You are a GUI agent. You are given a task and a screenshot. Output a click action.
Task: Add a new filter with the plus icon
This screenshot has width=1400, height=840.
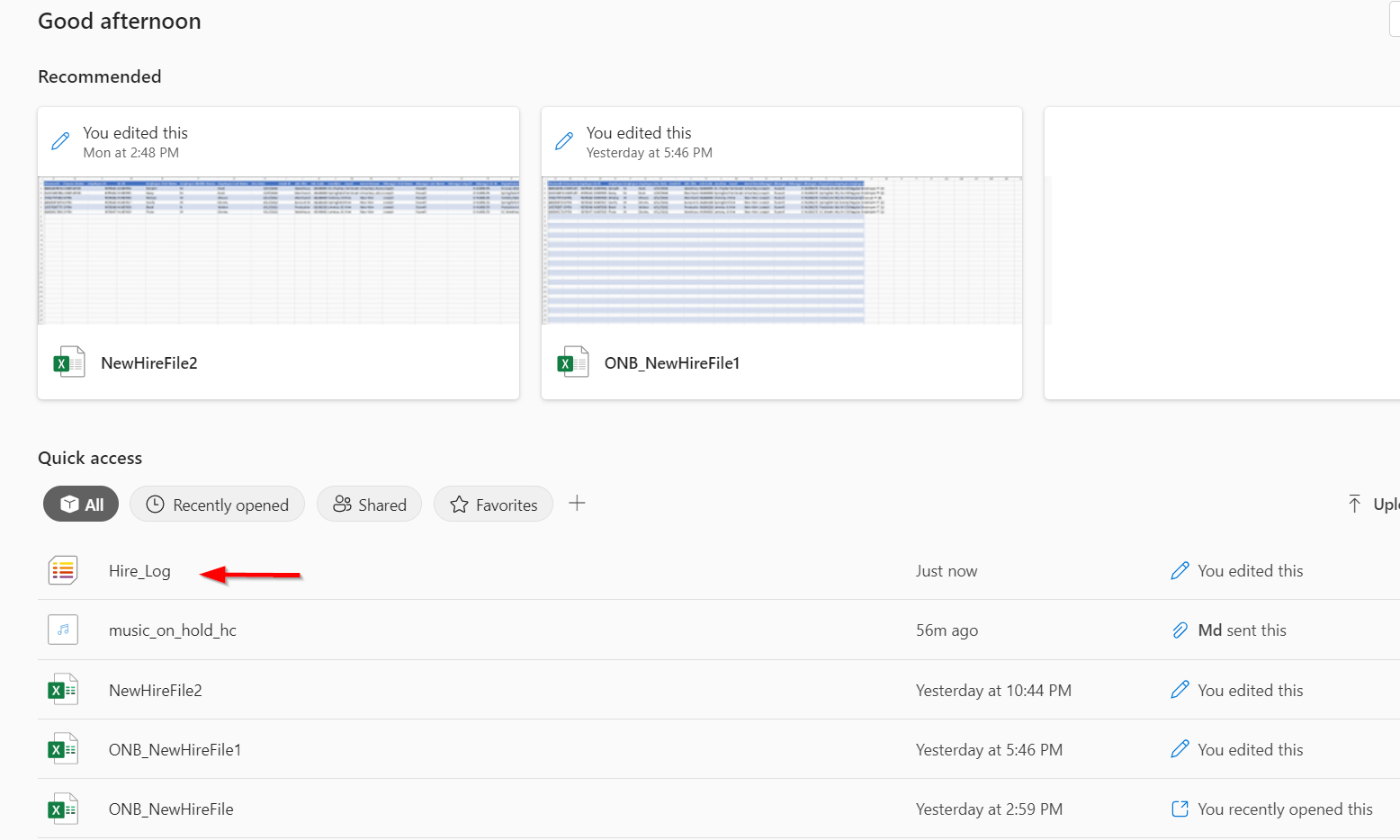pos(578,503)
